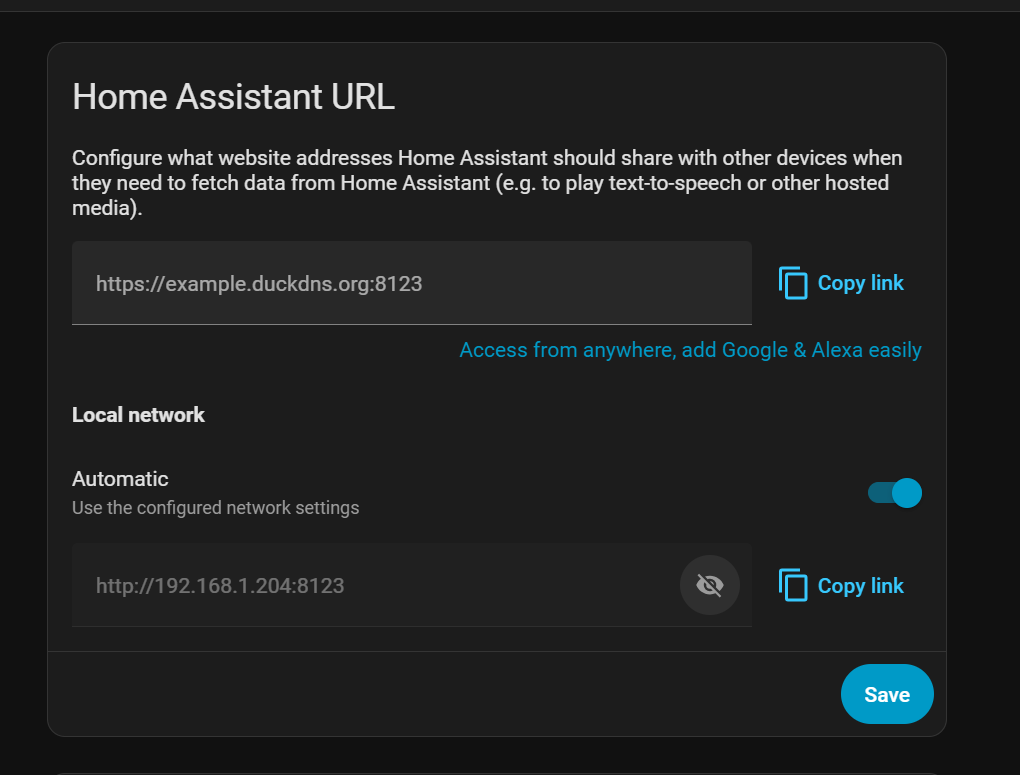Disable the Automatic local network toggle
Screen dimensions: 1020x775
(894, 492)
